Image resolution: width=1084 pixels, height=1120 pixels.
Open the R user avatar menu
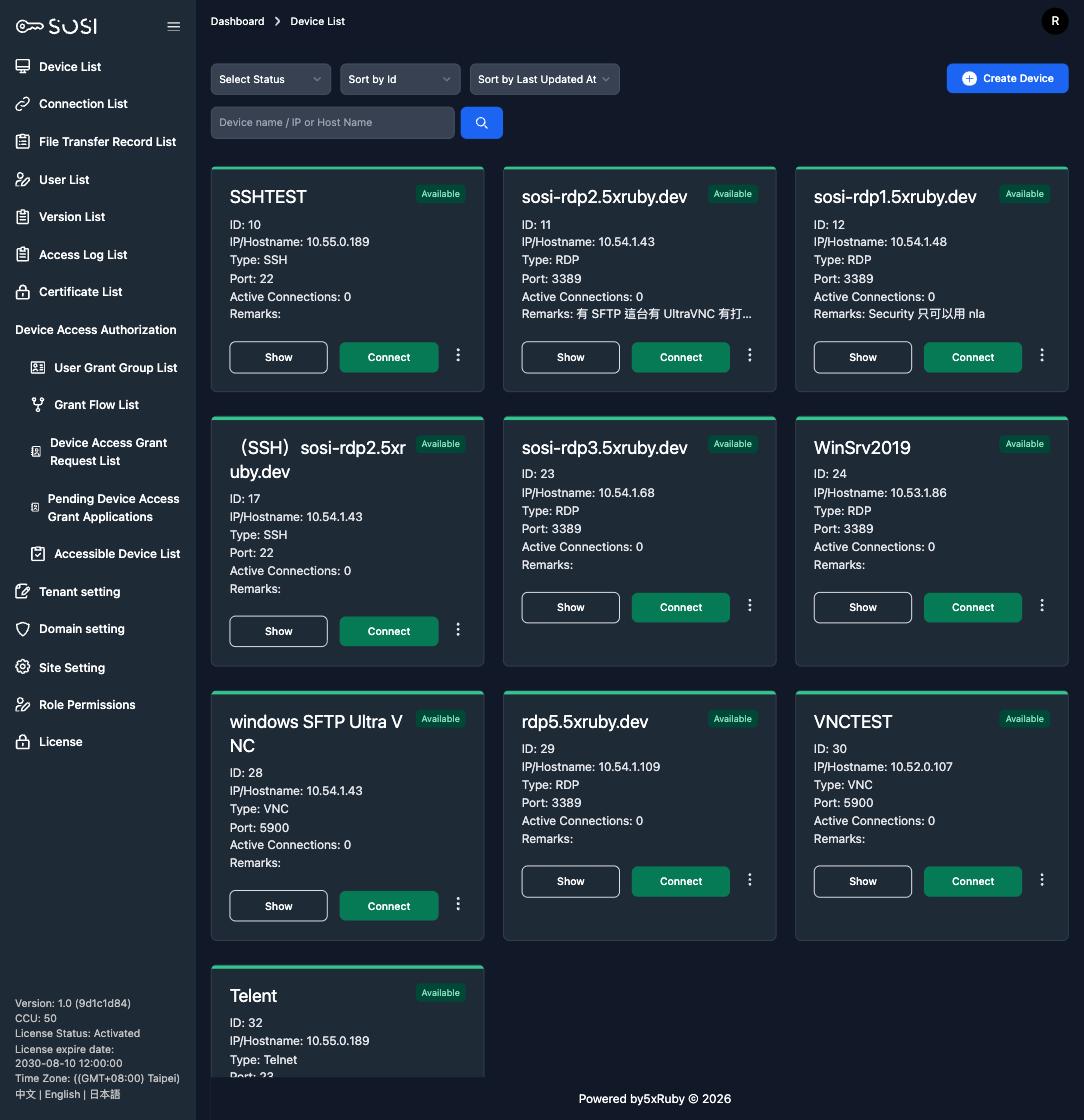[1055, 21]
